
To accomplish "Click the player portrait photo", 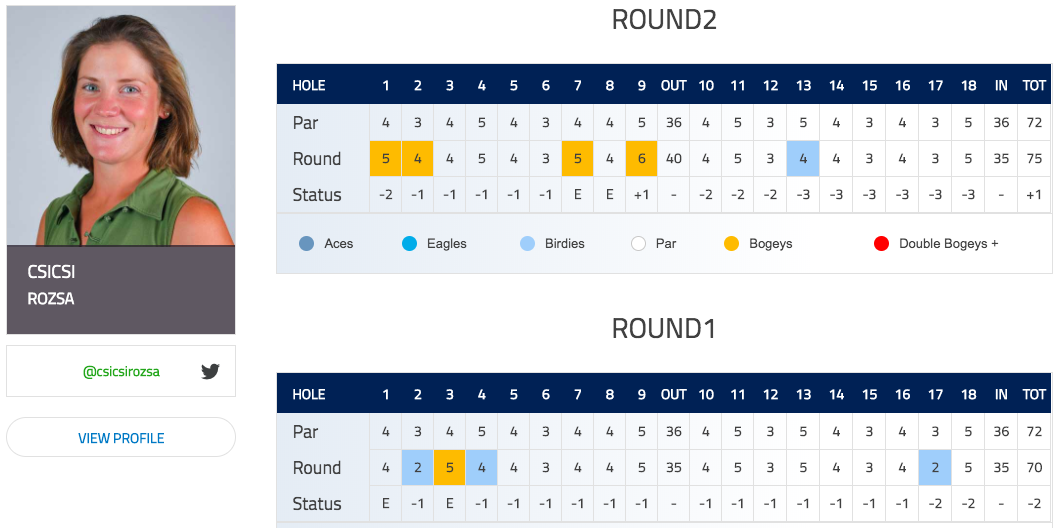I will [121, 126].
